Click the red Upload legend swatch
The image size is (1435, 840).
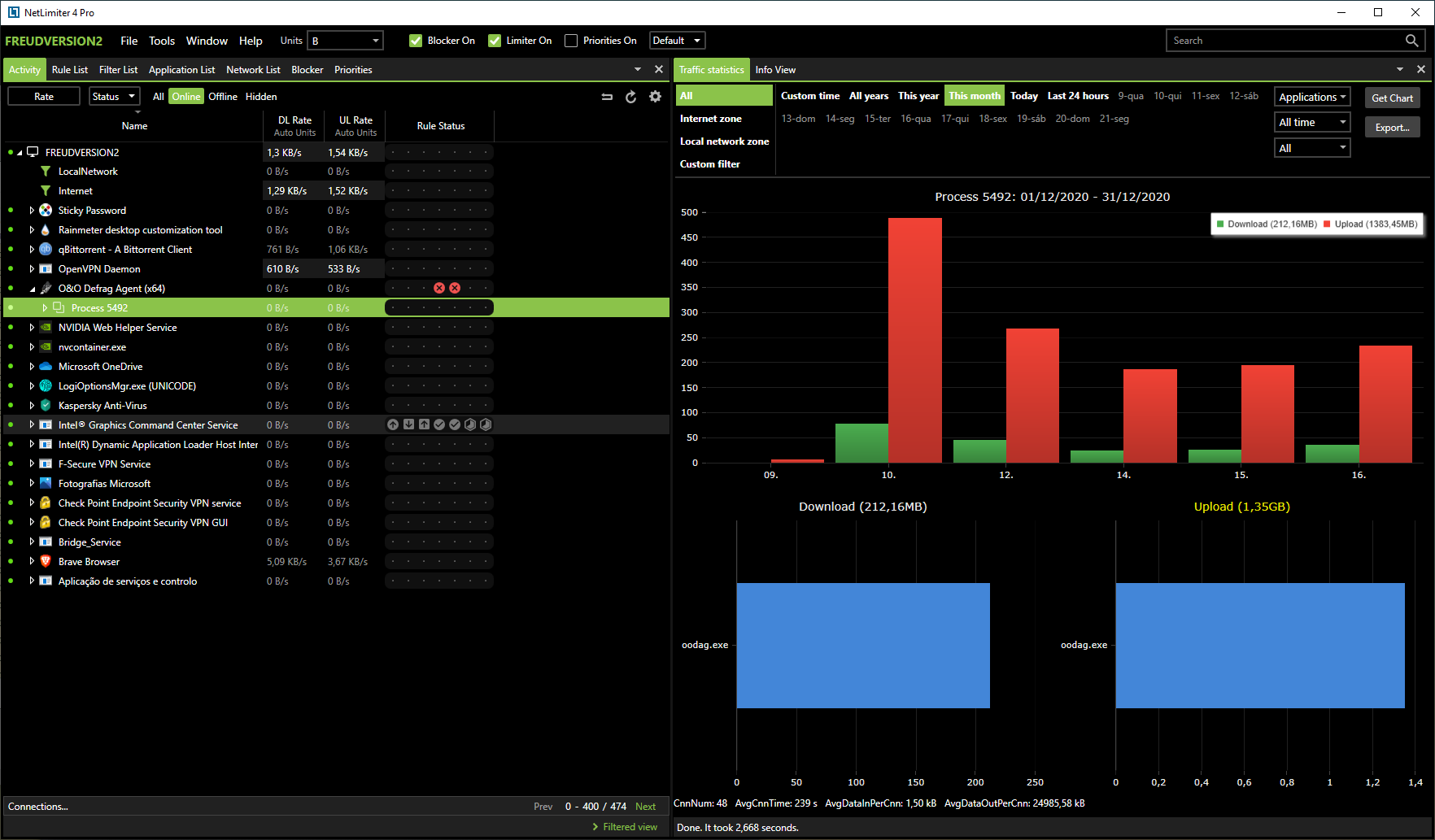pyautogui.click(x=1327, y=224)
